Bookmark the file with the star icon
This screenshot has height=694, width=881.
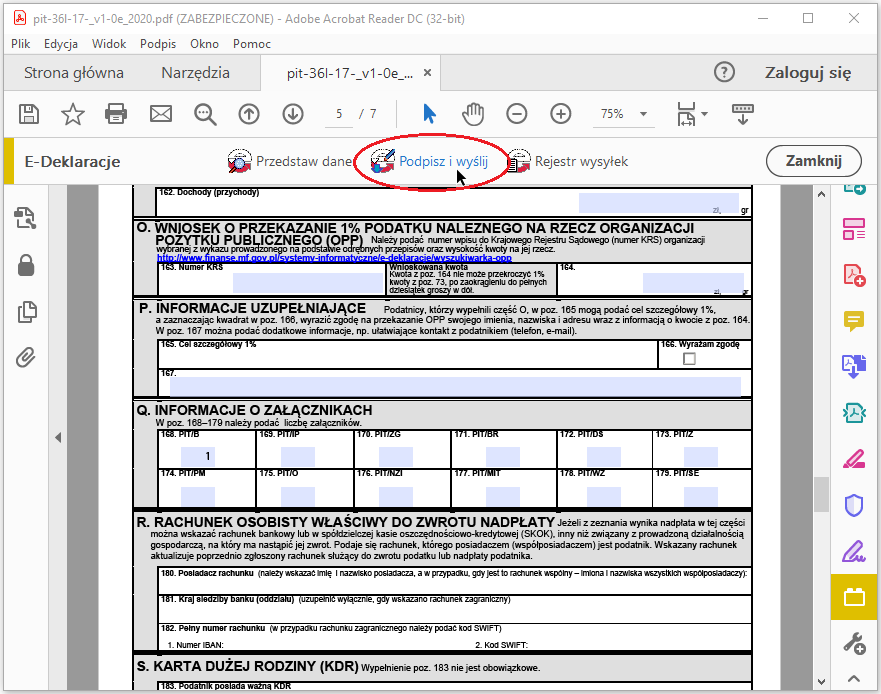[72, 114]
